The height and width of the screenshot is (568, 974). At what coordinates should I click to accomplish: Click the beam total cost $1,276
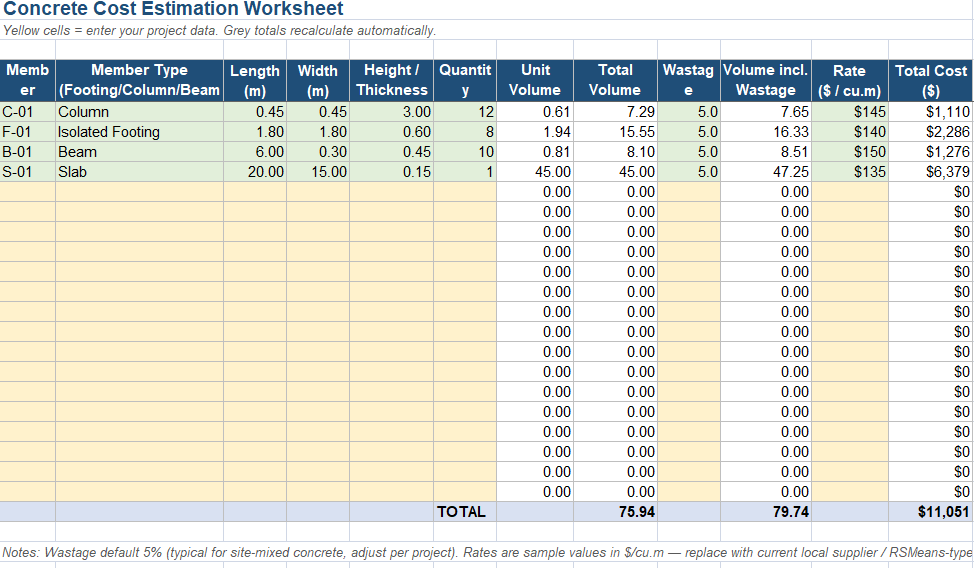931,152
